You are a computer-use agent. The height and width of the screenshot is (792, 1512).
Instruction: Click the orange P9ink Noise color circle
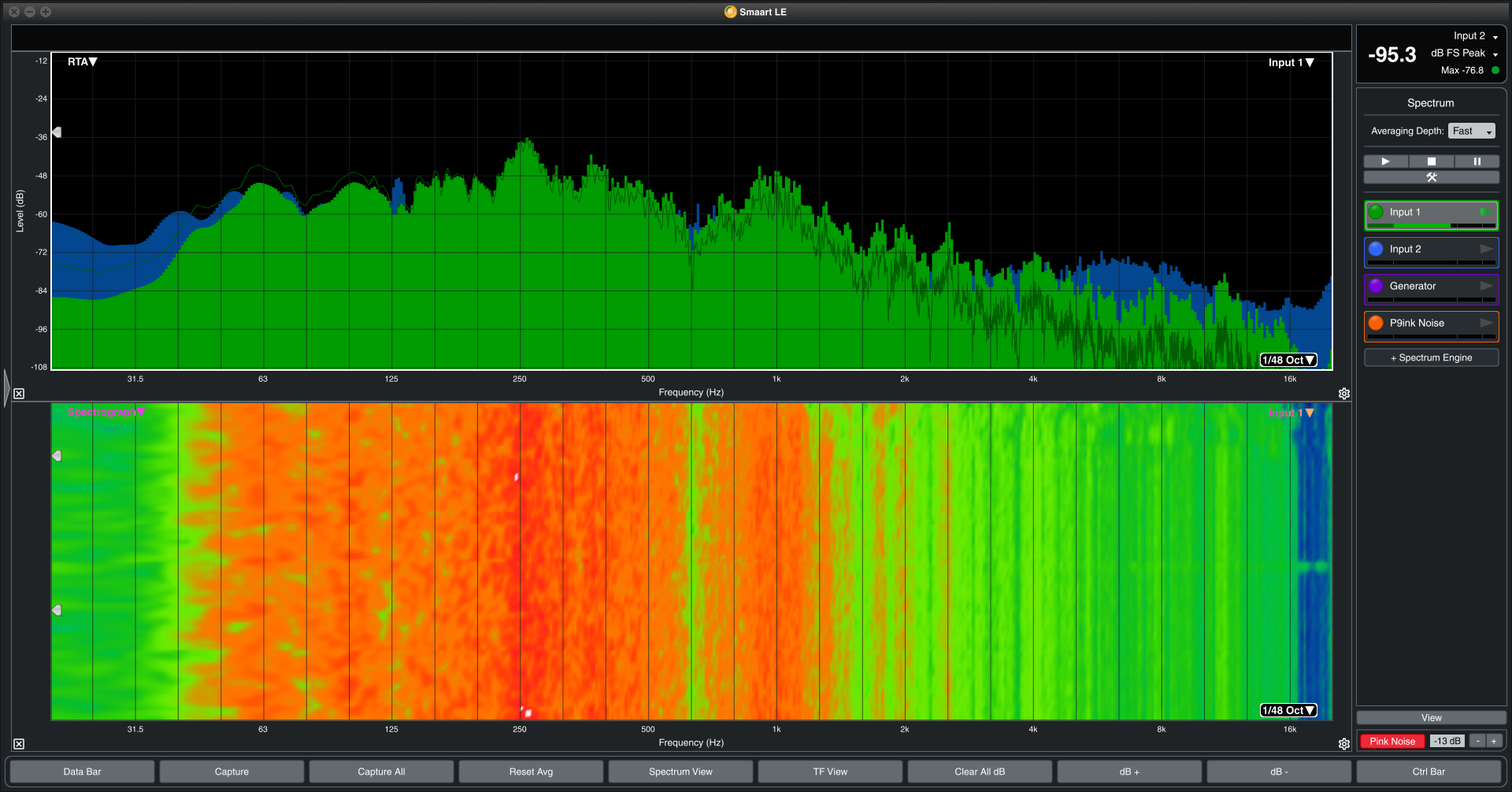click(x=1376, y=323)
